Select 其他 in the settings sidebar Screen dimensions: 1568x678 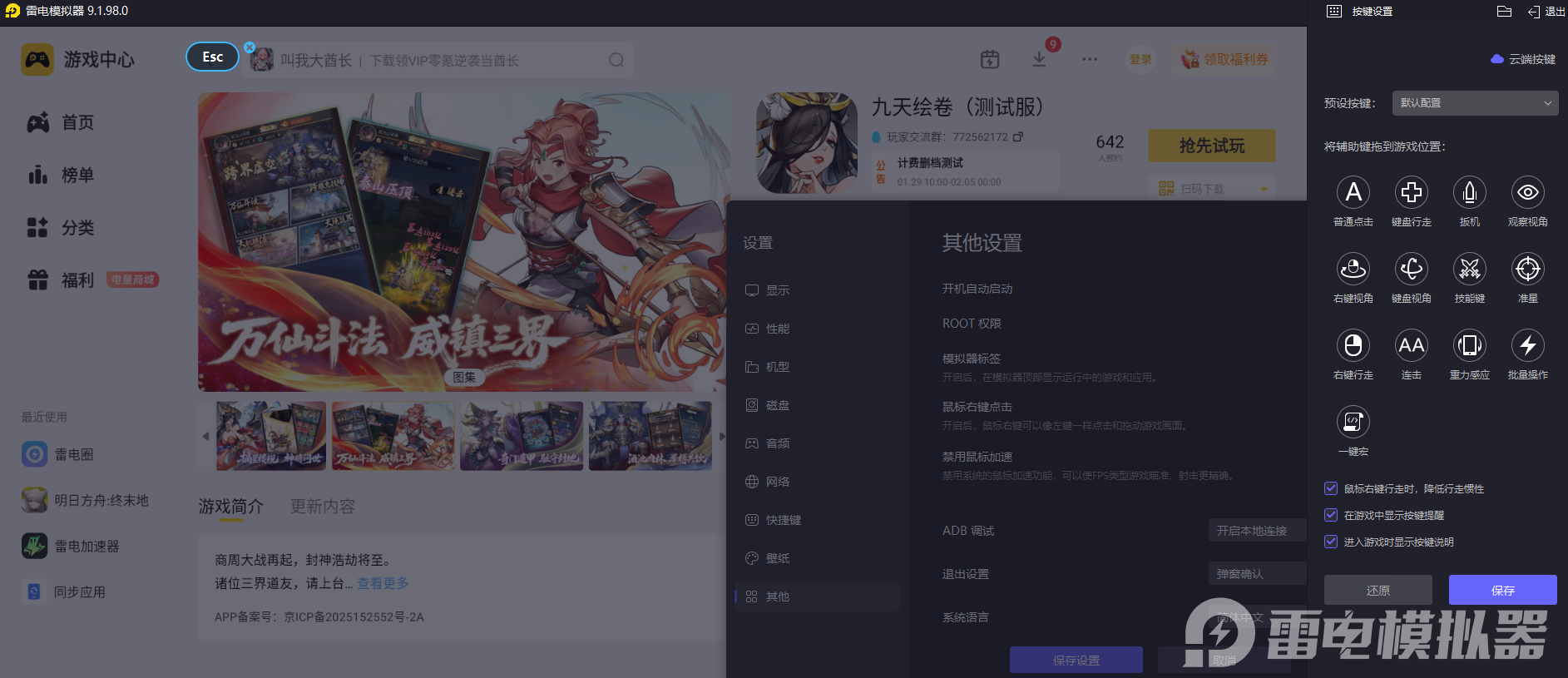coord(817,596)
